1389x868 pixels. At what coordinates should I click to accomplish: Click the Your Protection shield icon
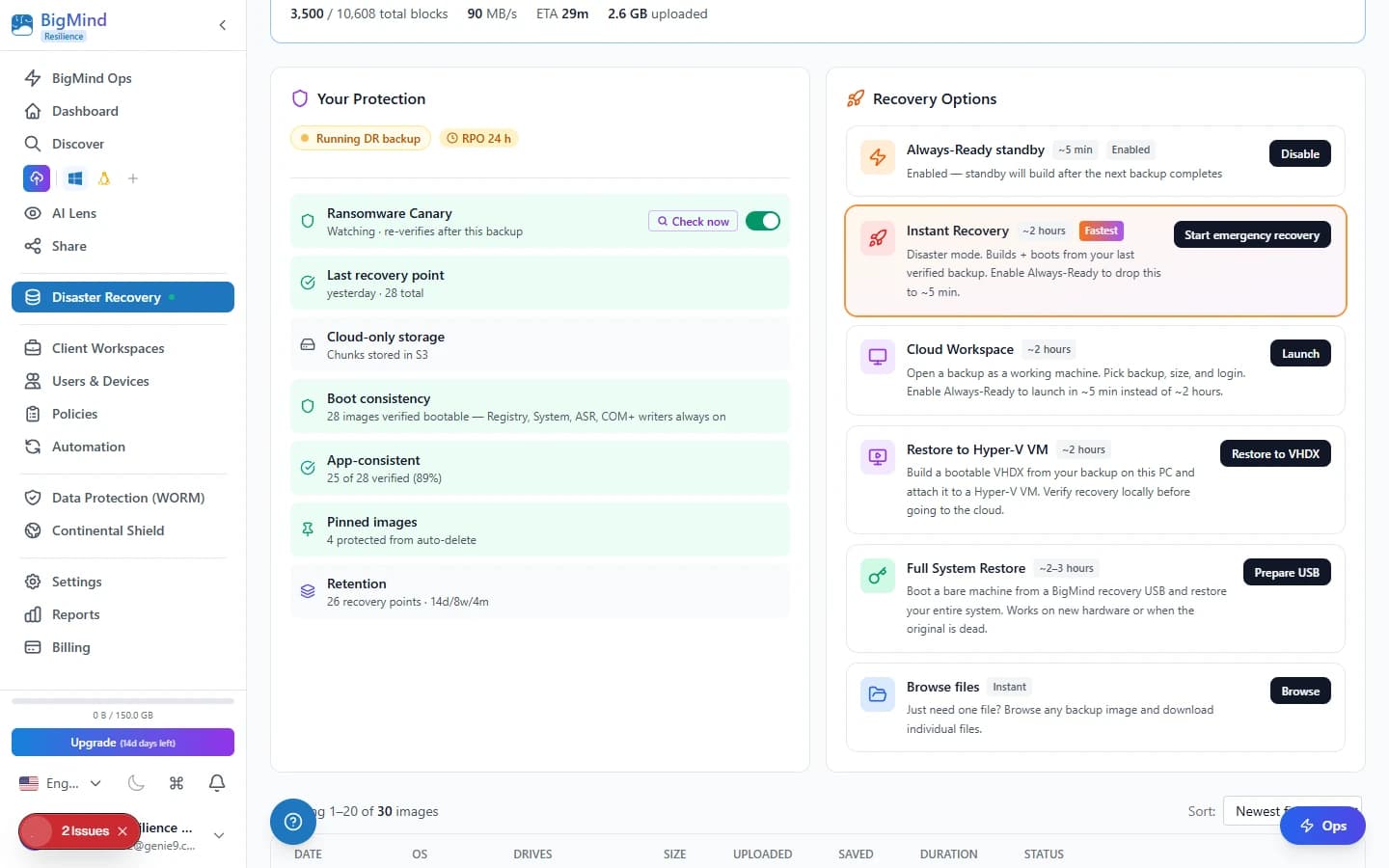300,98
